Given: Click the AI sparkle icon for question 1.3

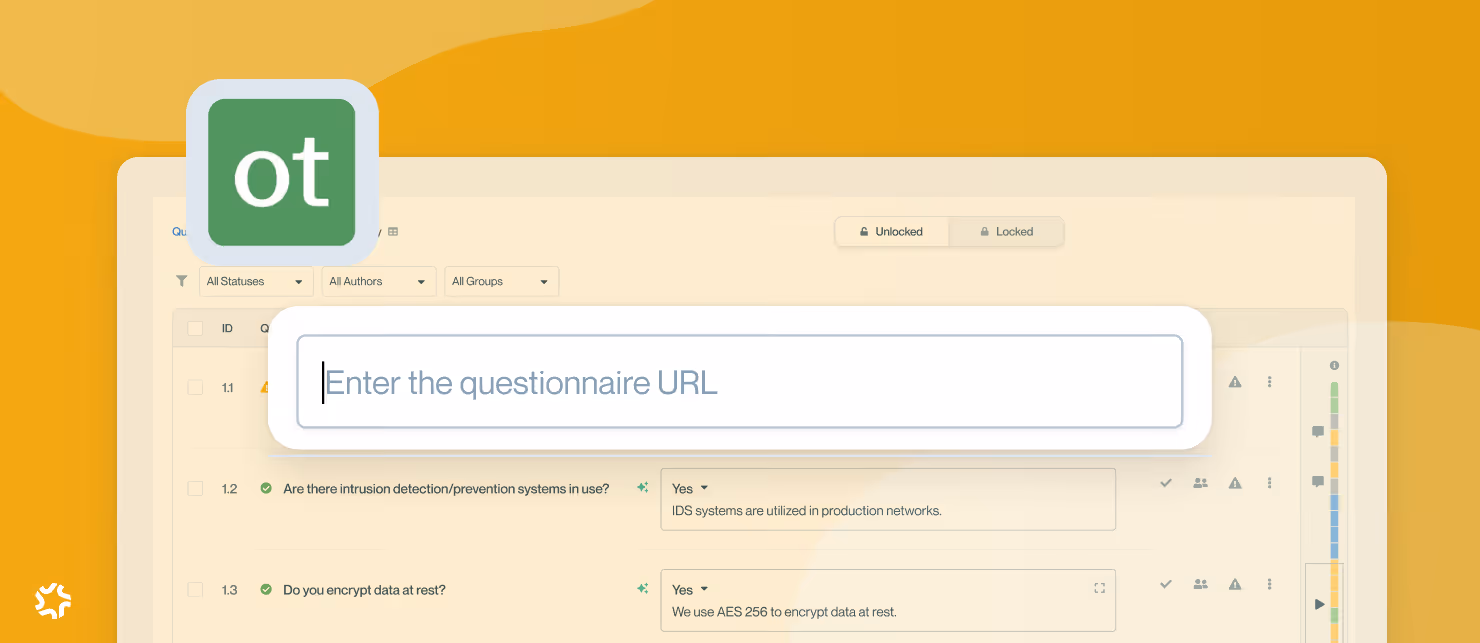Looking at the screenshot, I should pyautogui.click(x=643, y=589).
